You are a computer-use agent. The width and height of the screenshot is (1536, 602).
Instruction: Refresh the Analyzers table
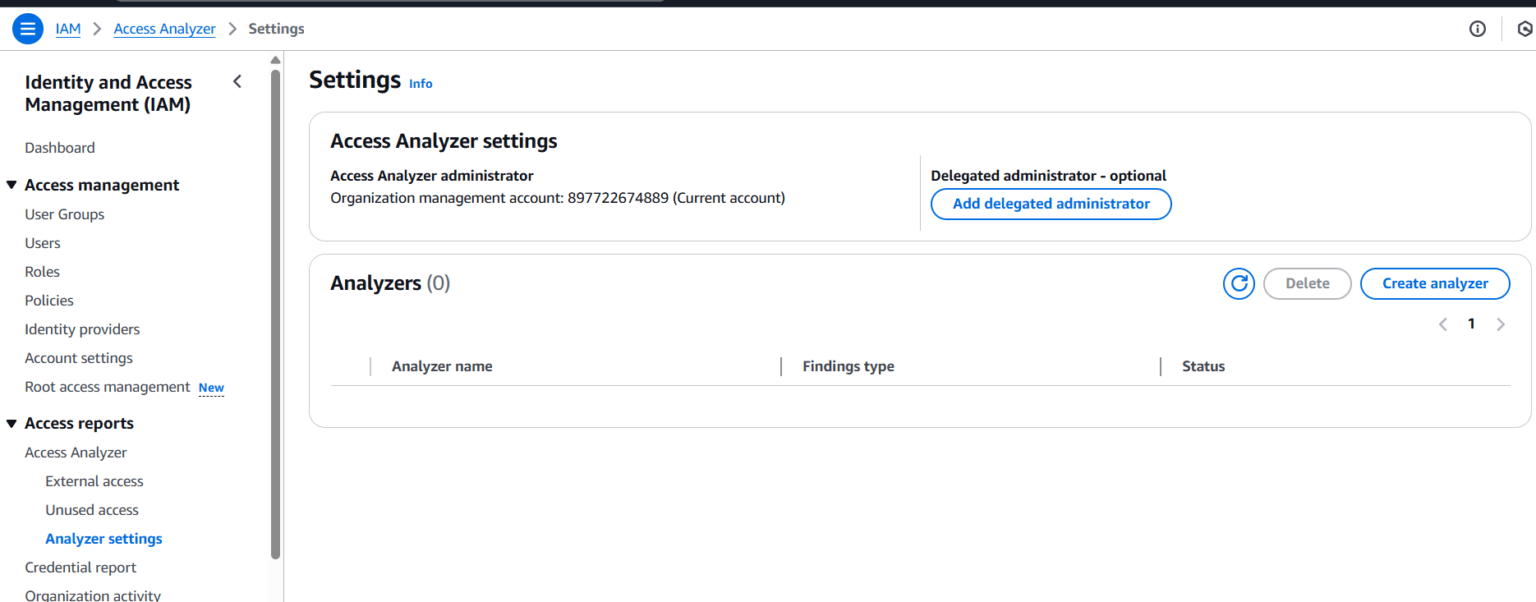[1238, 283]
